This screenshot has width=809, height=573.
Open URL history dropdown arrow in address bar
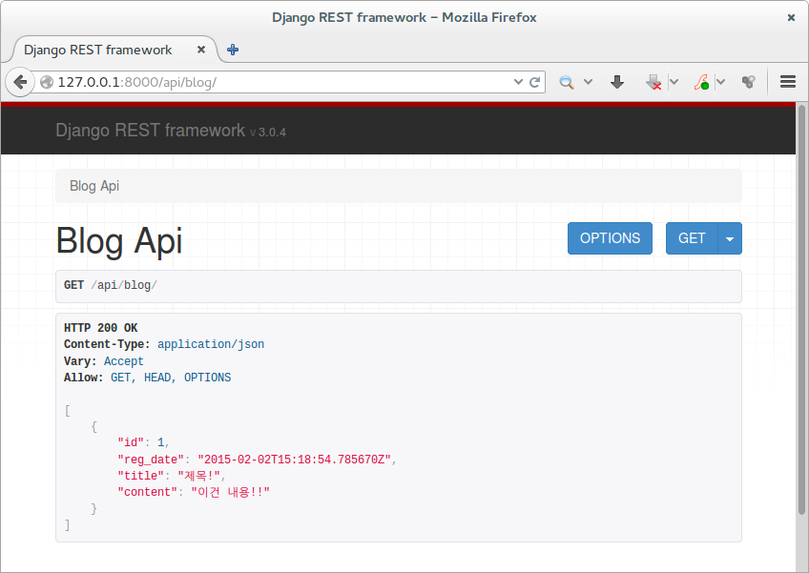point(518,82)
